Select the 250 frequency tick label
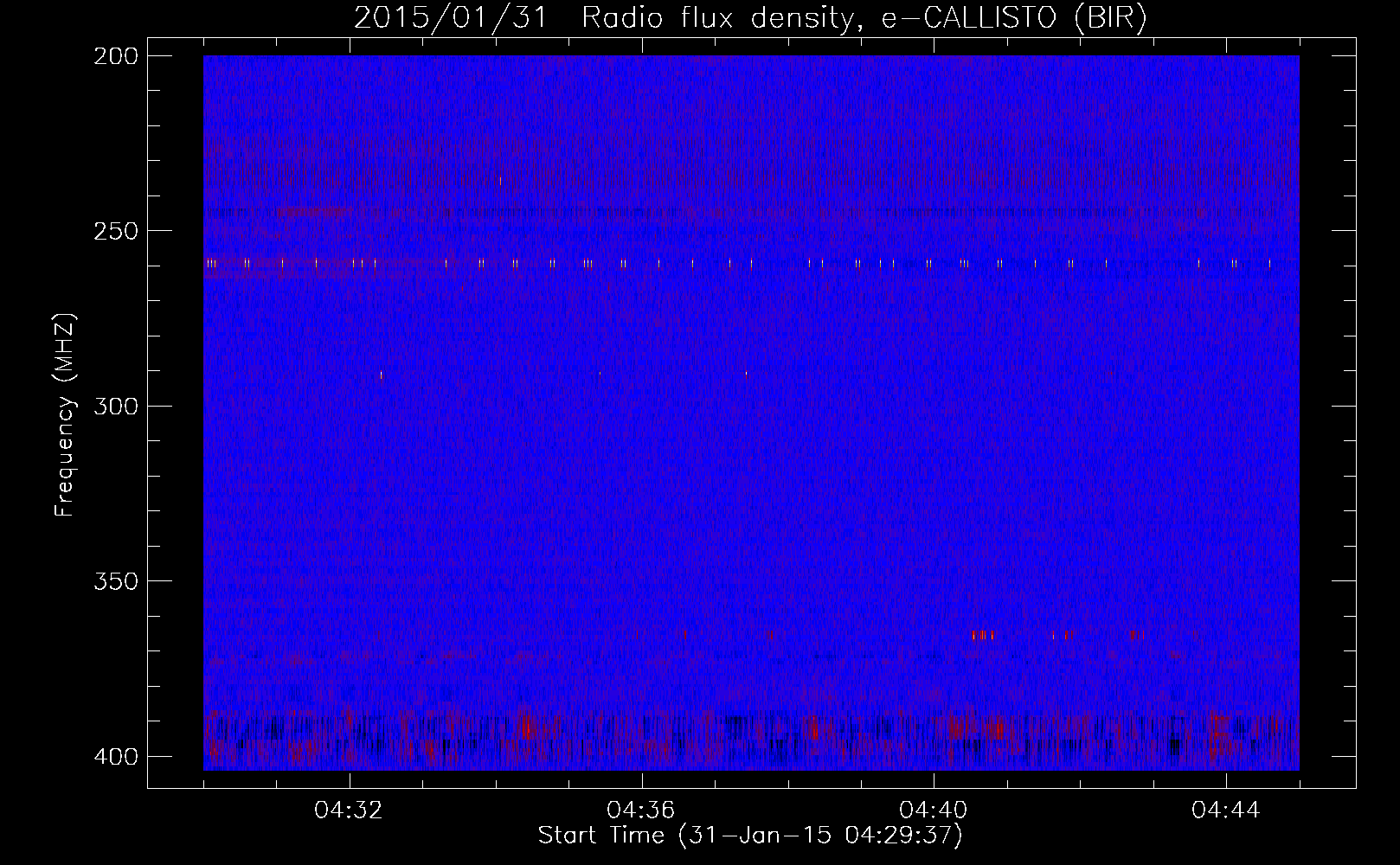The height and width of the screenshot is (865, 1400). (x=115, y=231)
